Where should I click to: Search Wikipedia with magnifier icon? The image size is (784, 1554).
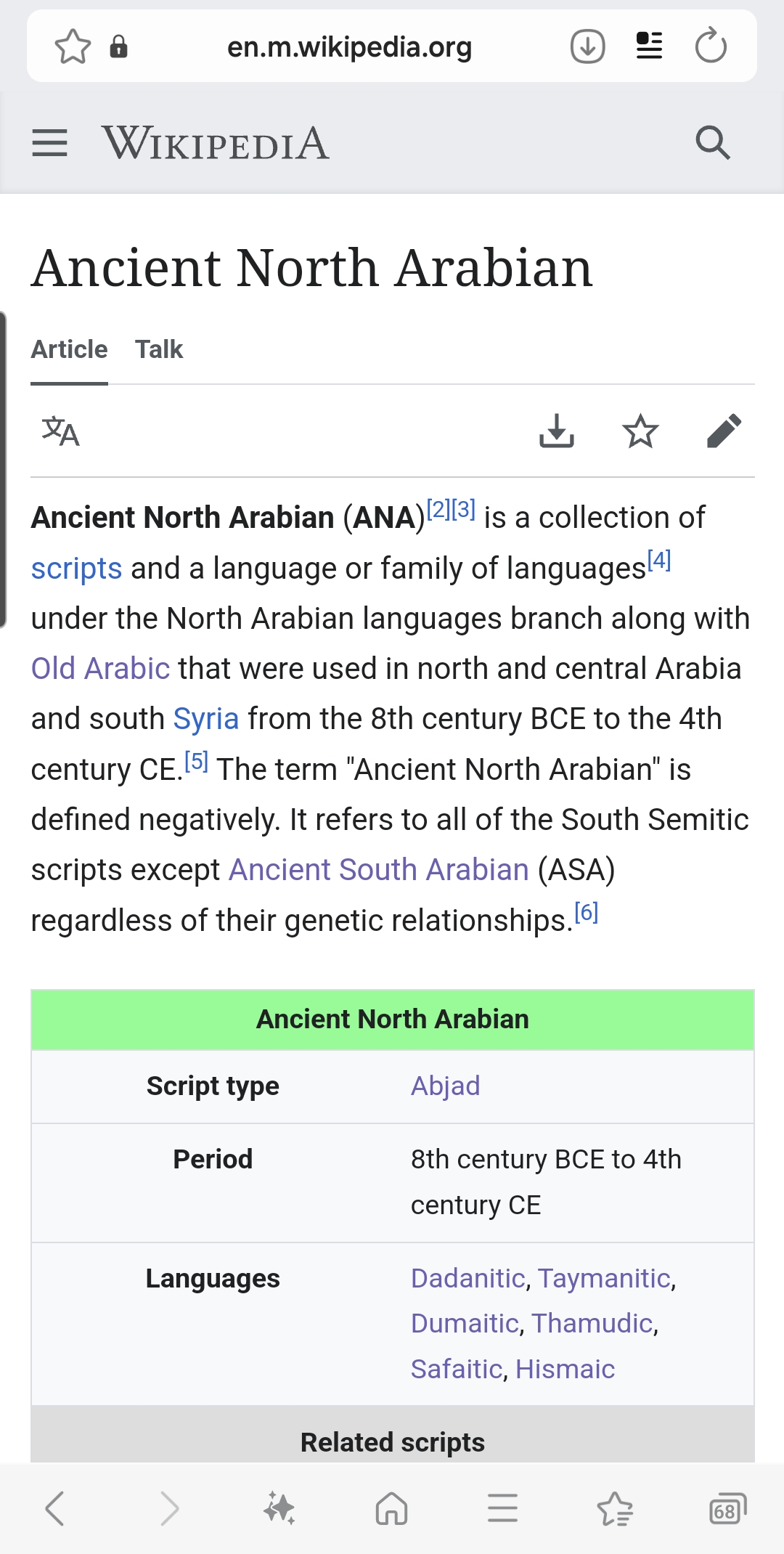712,143
